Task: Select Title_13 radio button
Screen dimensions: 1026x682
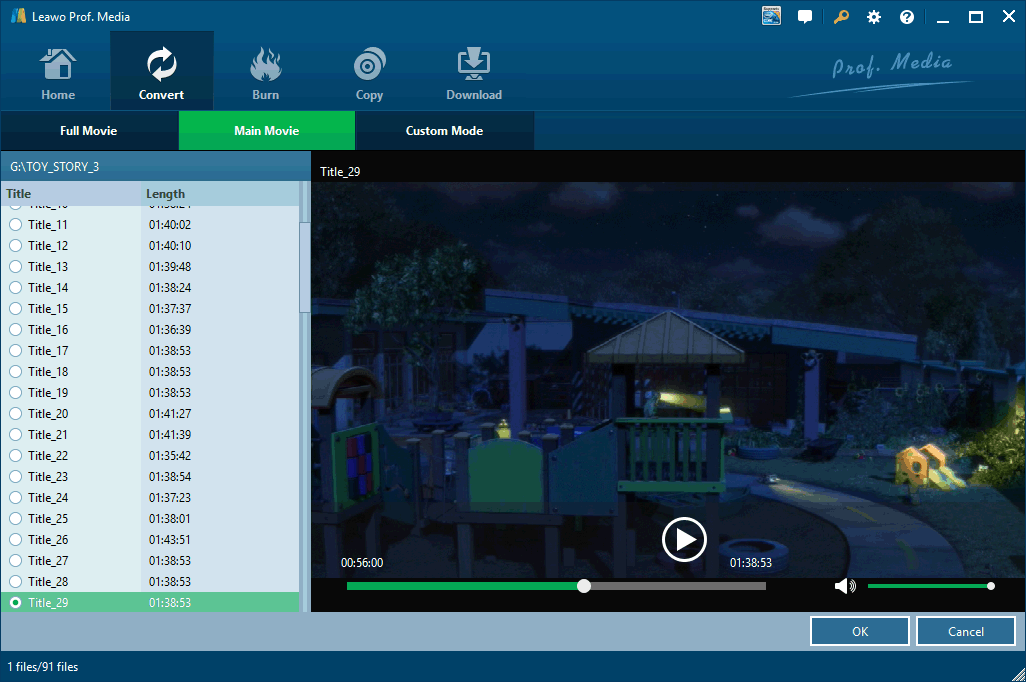Action: (x=16, y=266)
